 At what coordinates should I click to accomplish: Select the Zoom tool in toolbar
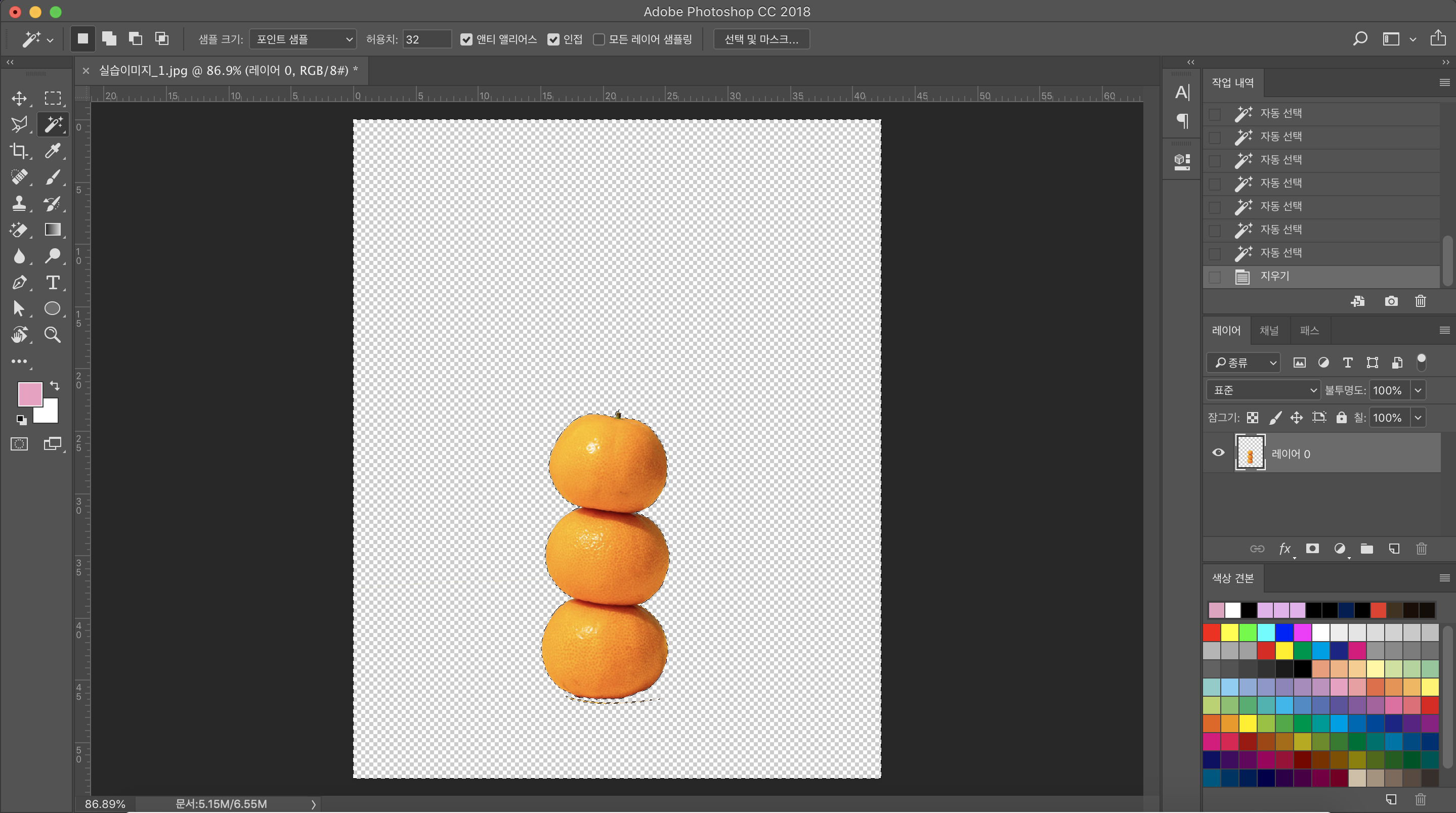pos(53,335)
